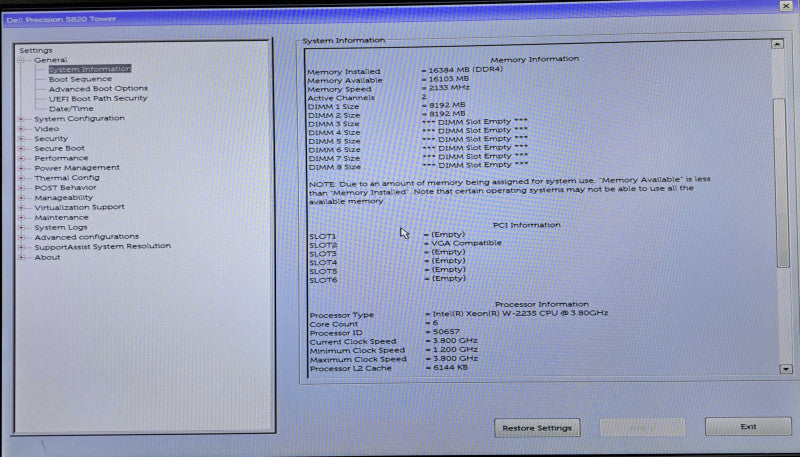Viewport: 800px width, 457px height.
Task: Expand the Secure Boot node
Action: pyautogui.click(x=21, y=148)
